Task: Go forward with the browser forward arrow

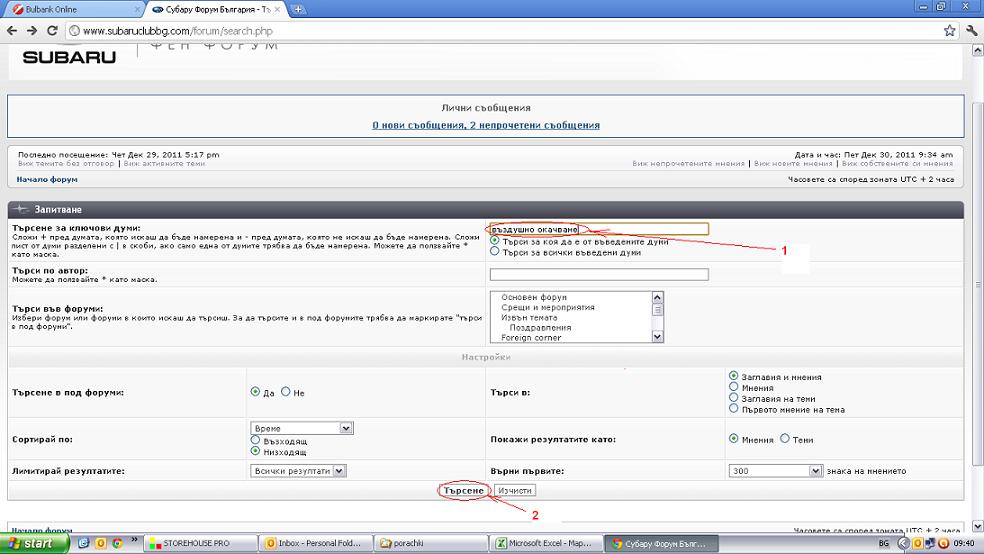Action: [32, 31]
